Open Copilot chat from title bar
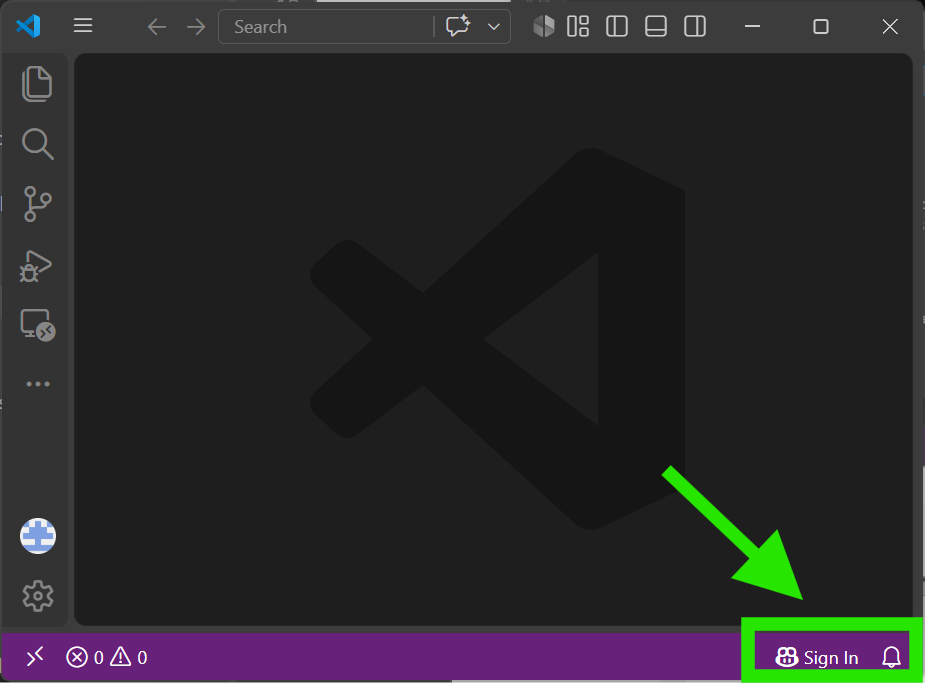 click(458, 26)
